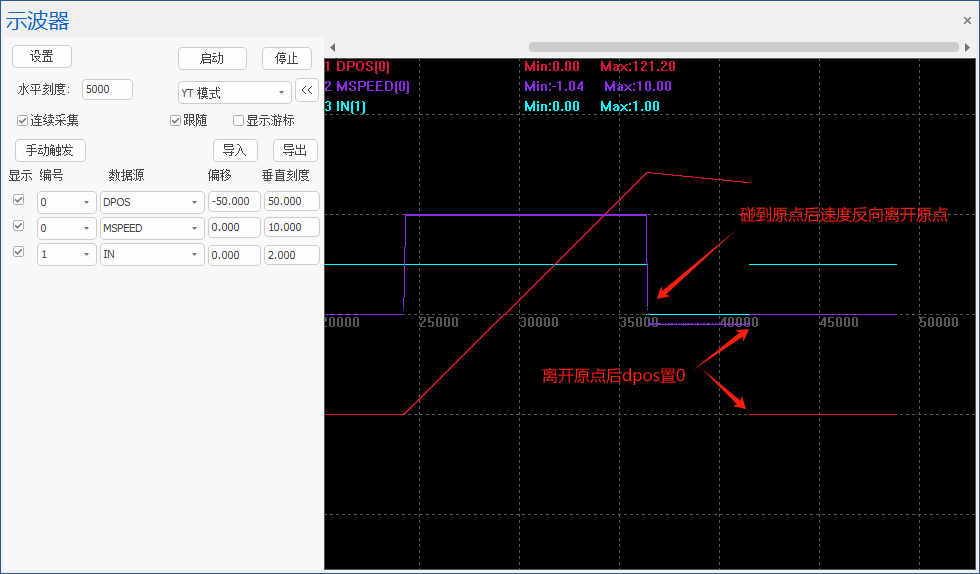
Task: Hide the MSPEED channel display checkbox
Action: click(18, 227)
